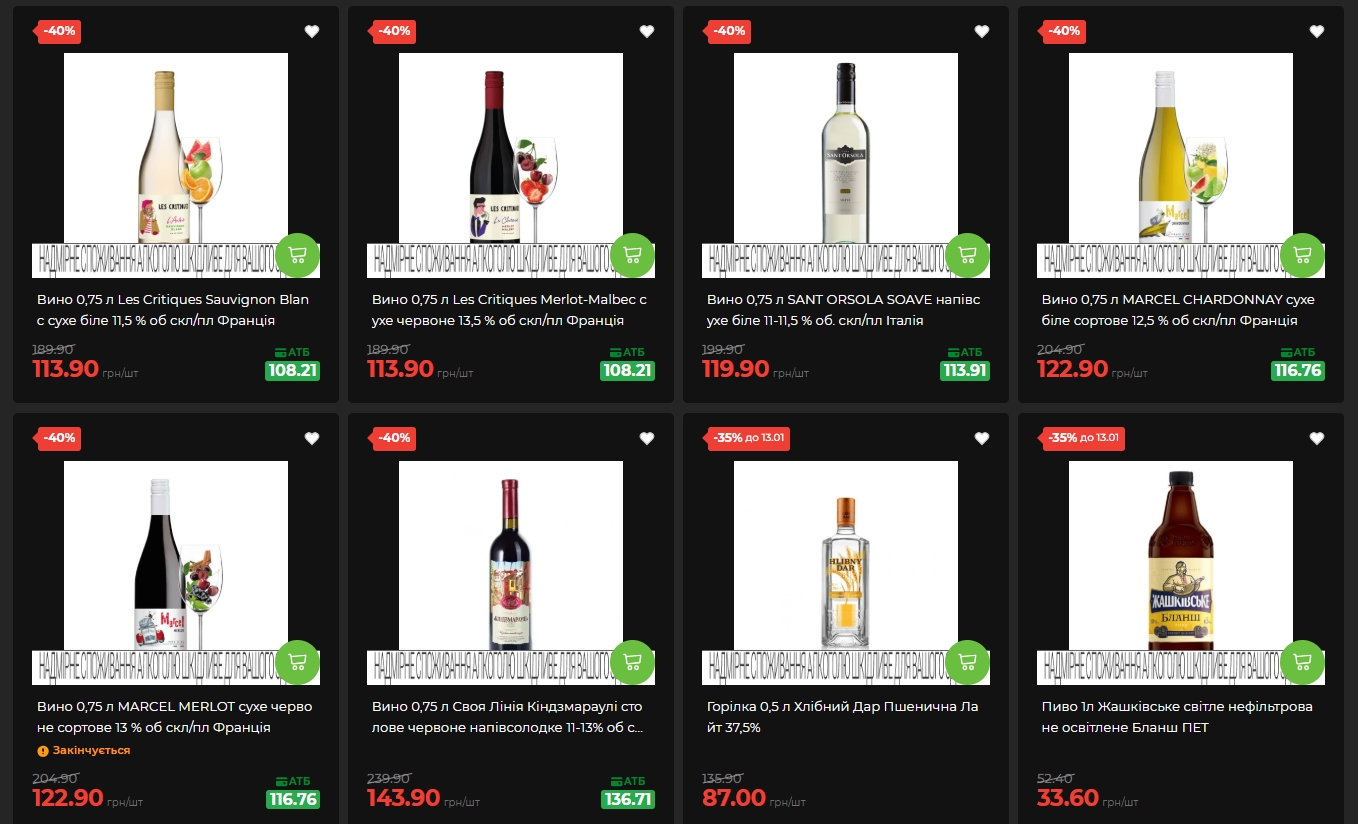Mark SANT ORSOLA SOAVE as favorite
Viewport: 1358px width, 824px height.
click(982, 31)
